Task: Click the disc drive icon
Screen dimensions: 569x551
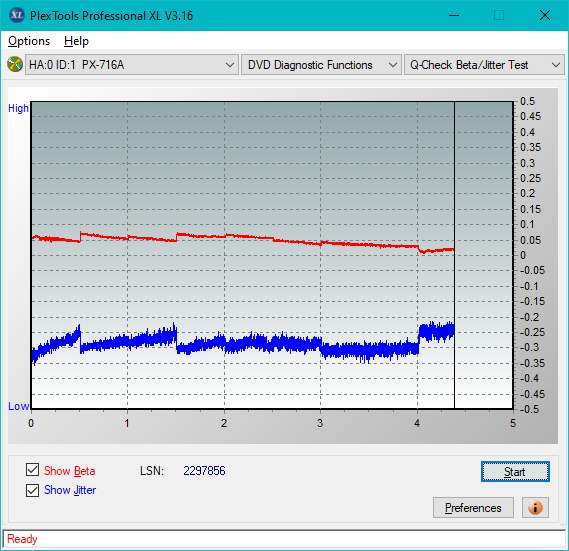Action: click(15, 65)
